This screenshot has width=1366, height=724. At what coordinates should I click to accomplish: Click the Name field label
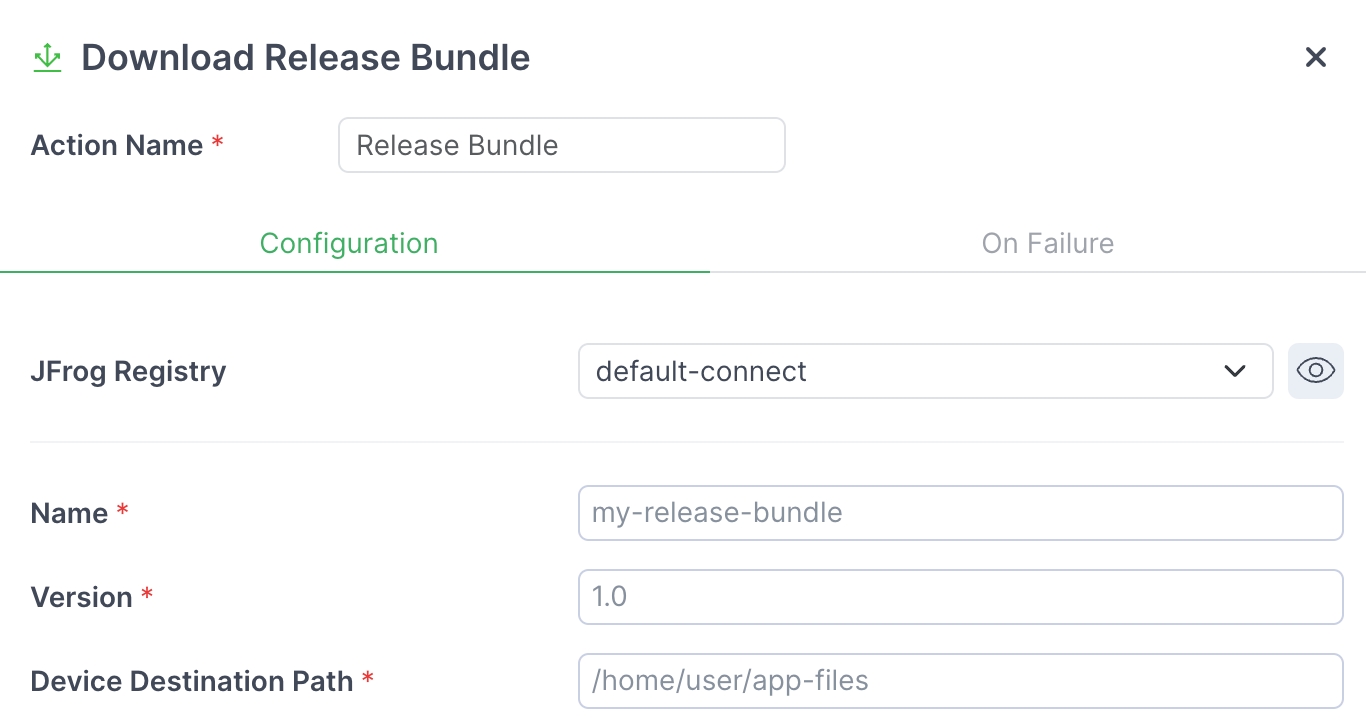tap(69, 513)
